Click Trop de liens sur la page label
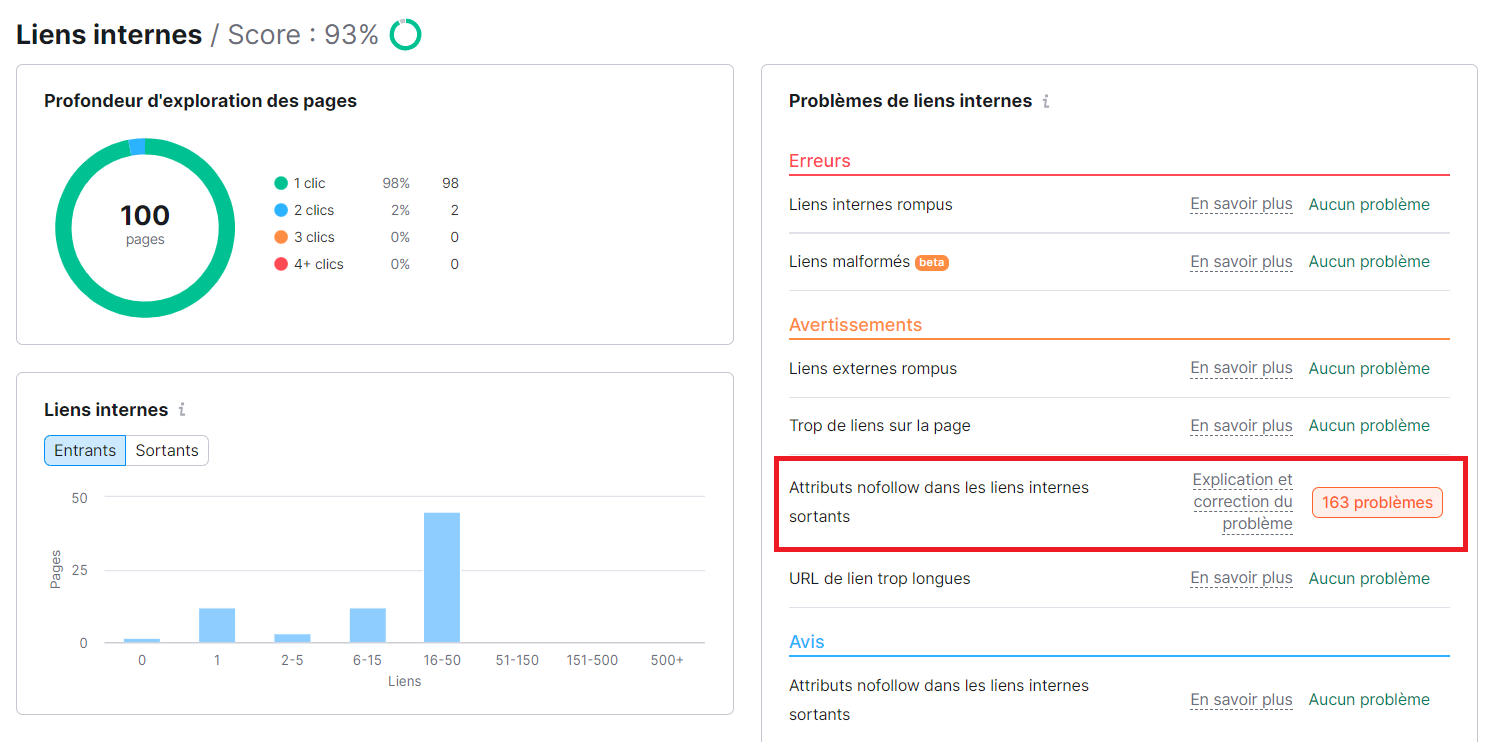1502x742 pixels. pos(879,425)
